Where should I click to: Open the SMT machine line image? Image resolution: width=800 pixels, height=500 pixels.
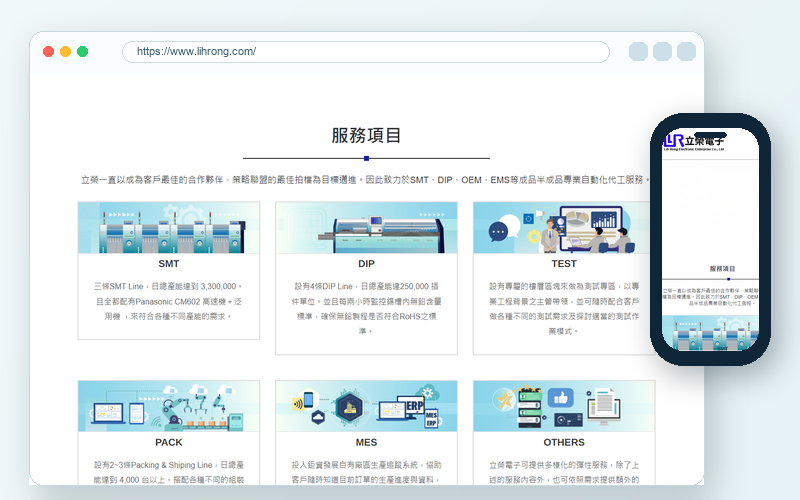(x=169, y=228)
